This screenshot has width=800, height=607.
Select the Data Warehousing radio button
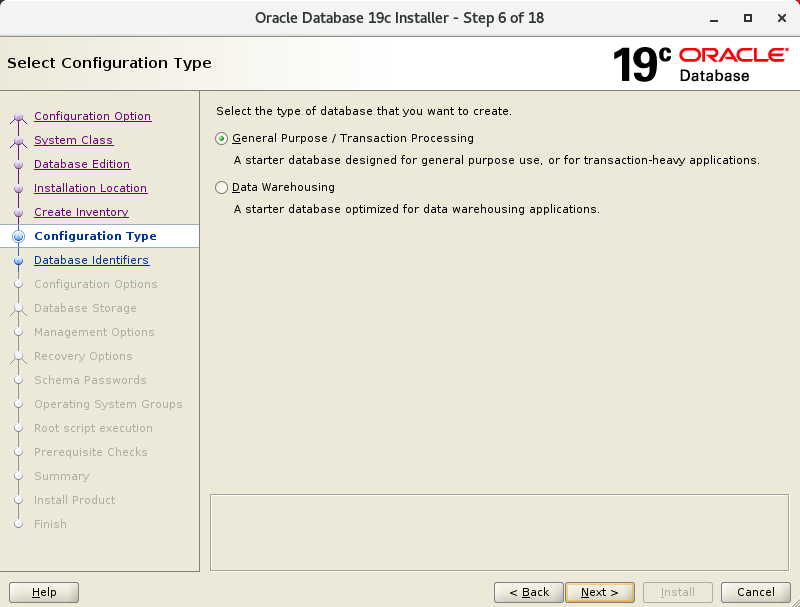coord(221,188)
